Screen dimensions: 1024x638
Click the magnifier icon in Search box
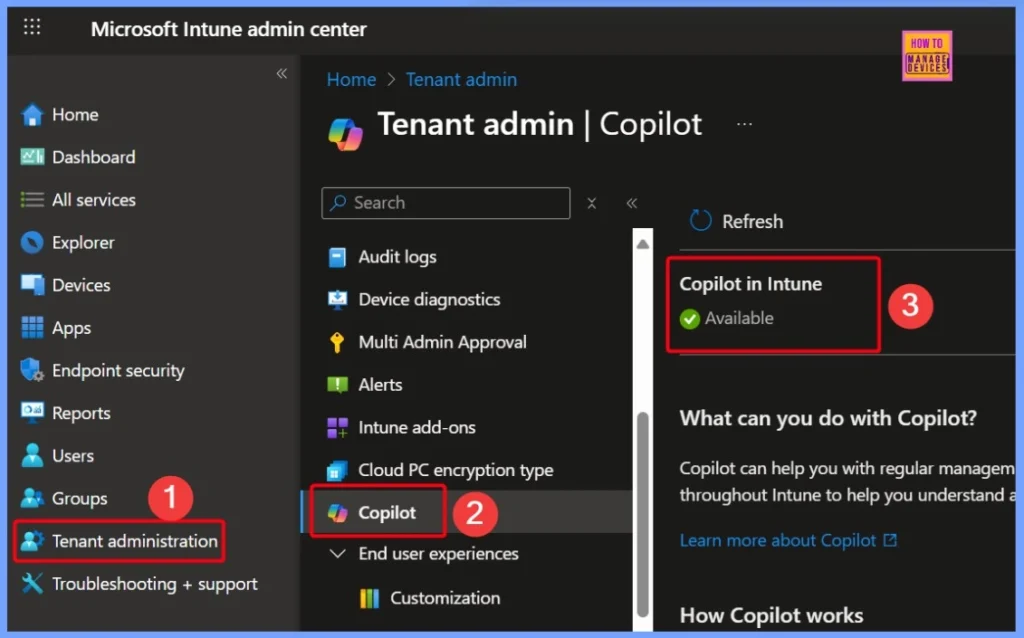(x=338, y=202)
